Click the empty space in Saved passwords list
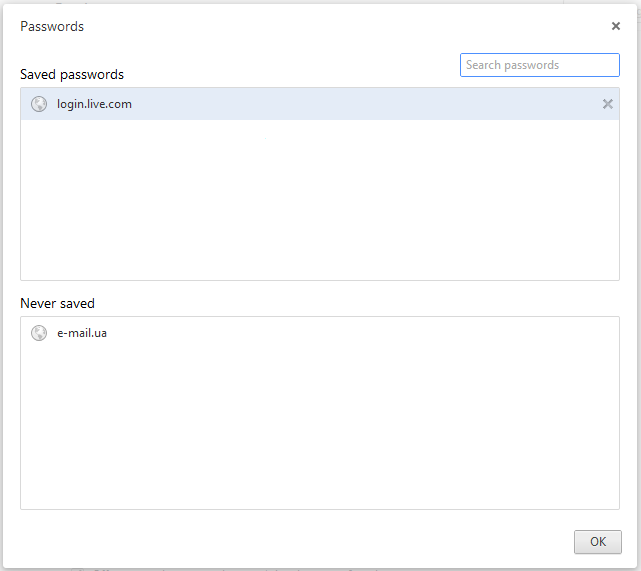 320,200
